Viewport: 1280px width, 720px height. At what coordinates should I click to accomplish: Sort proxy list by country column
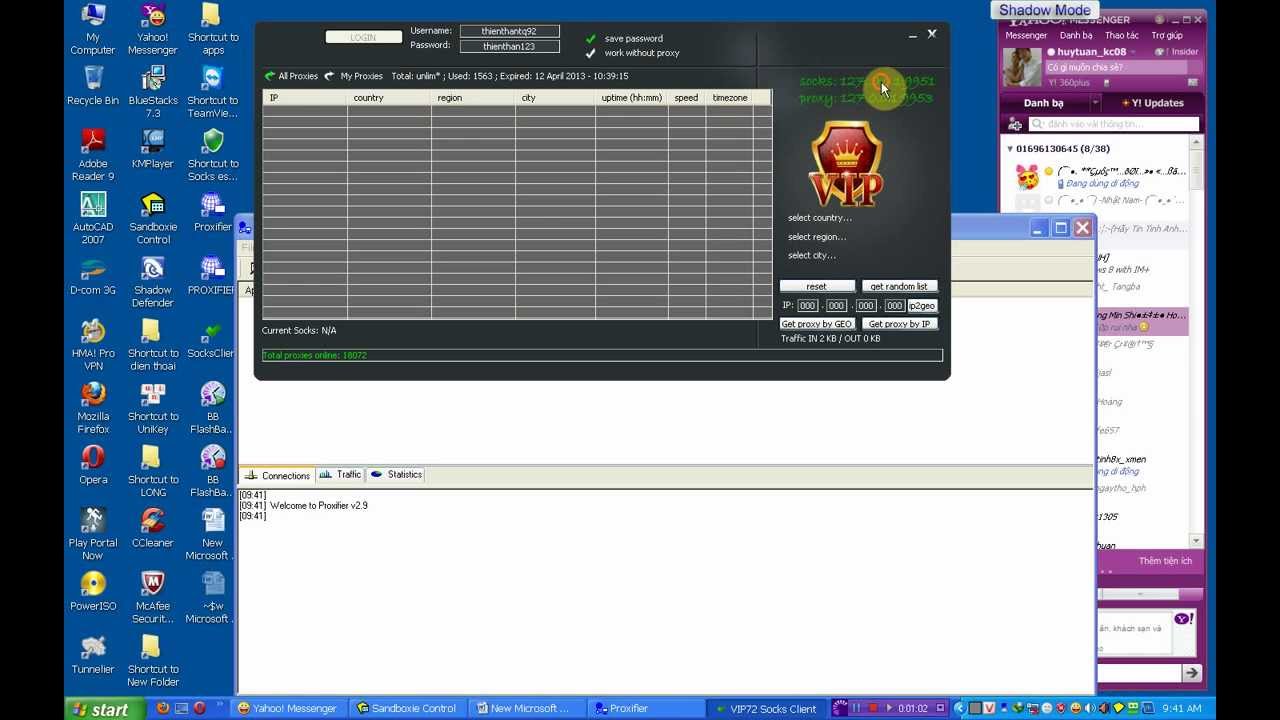(389, 98)
